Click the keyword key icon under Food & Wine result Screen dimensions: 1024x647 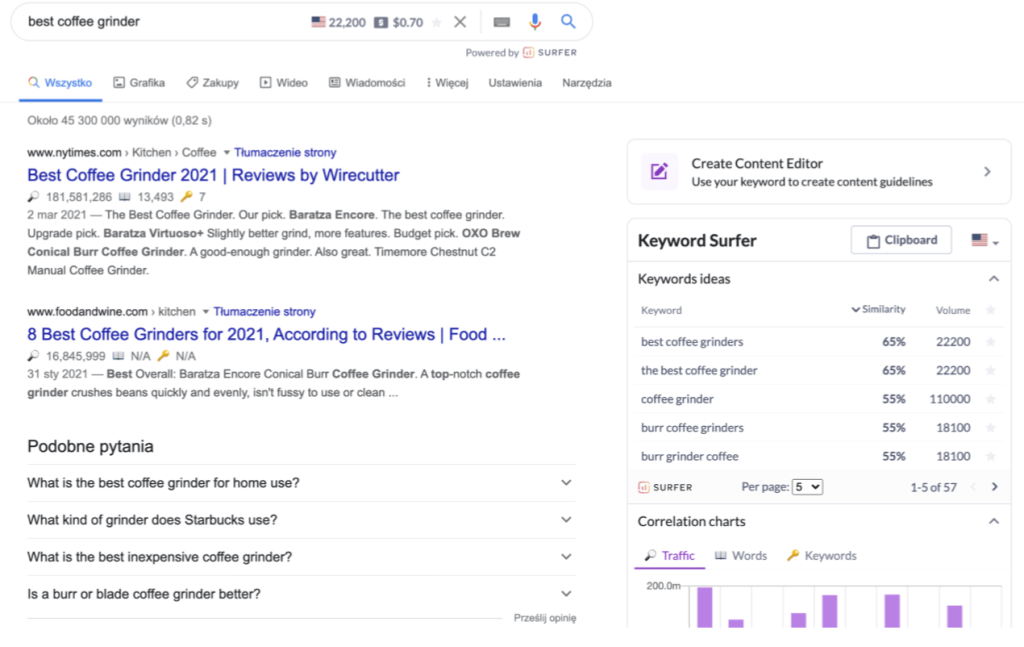coord(163,356)
